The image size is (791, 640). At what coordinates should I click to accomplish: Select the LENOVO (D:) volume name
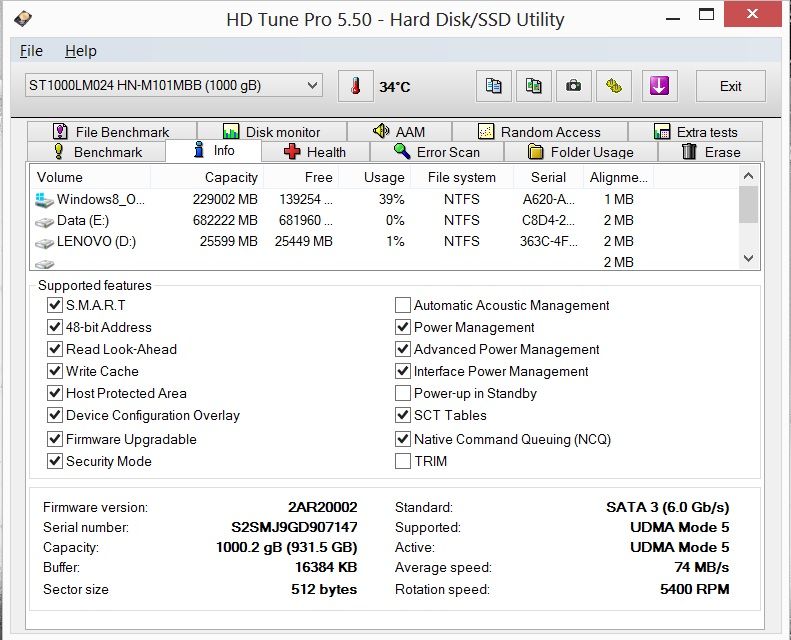[96, 241]
